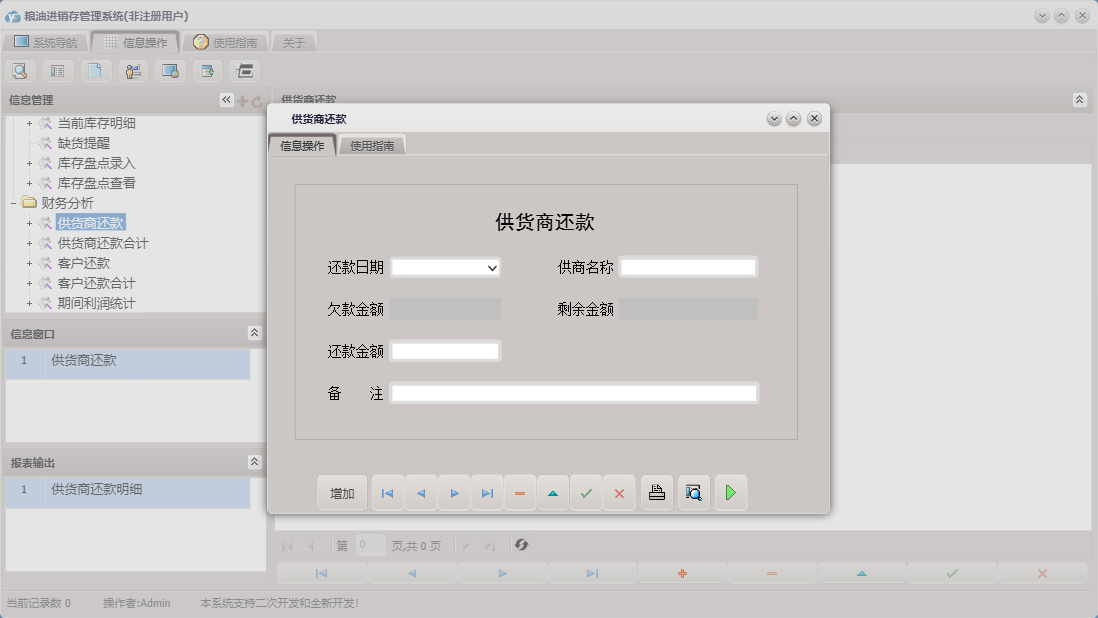
Task: Click the green checkmark to confirm the record
Action: (x=586, y=492)
